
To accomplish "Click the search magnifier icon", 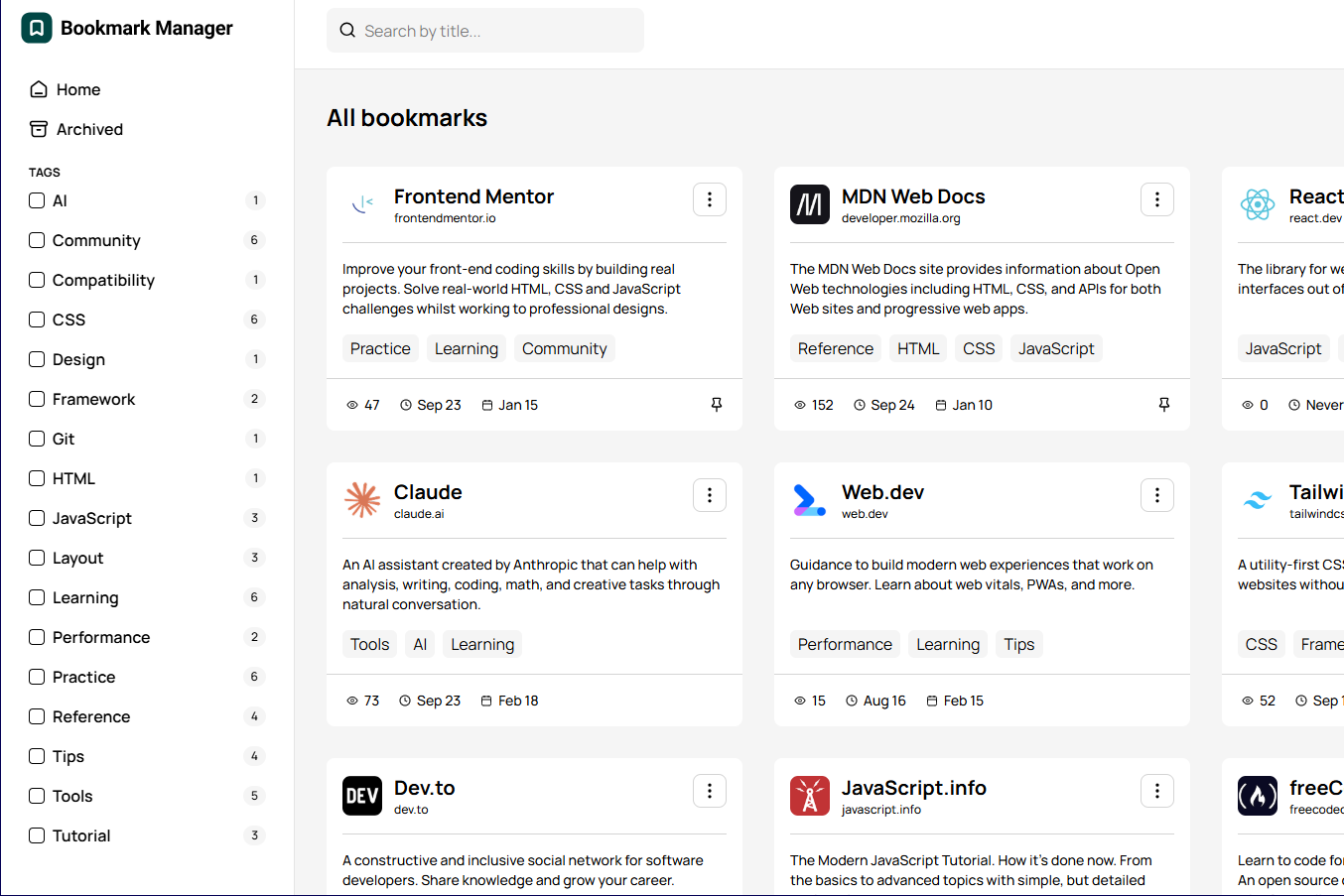I will click(347, 31).
